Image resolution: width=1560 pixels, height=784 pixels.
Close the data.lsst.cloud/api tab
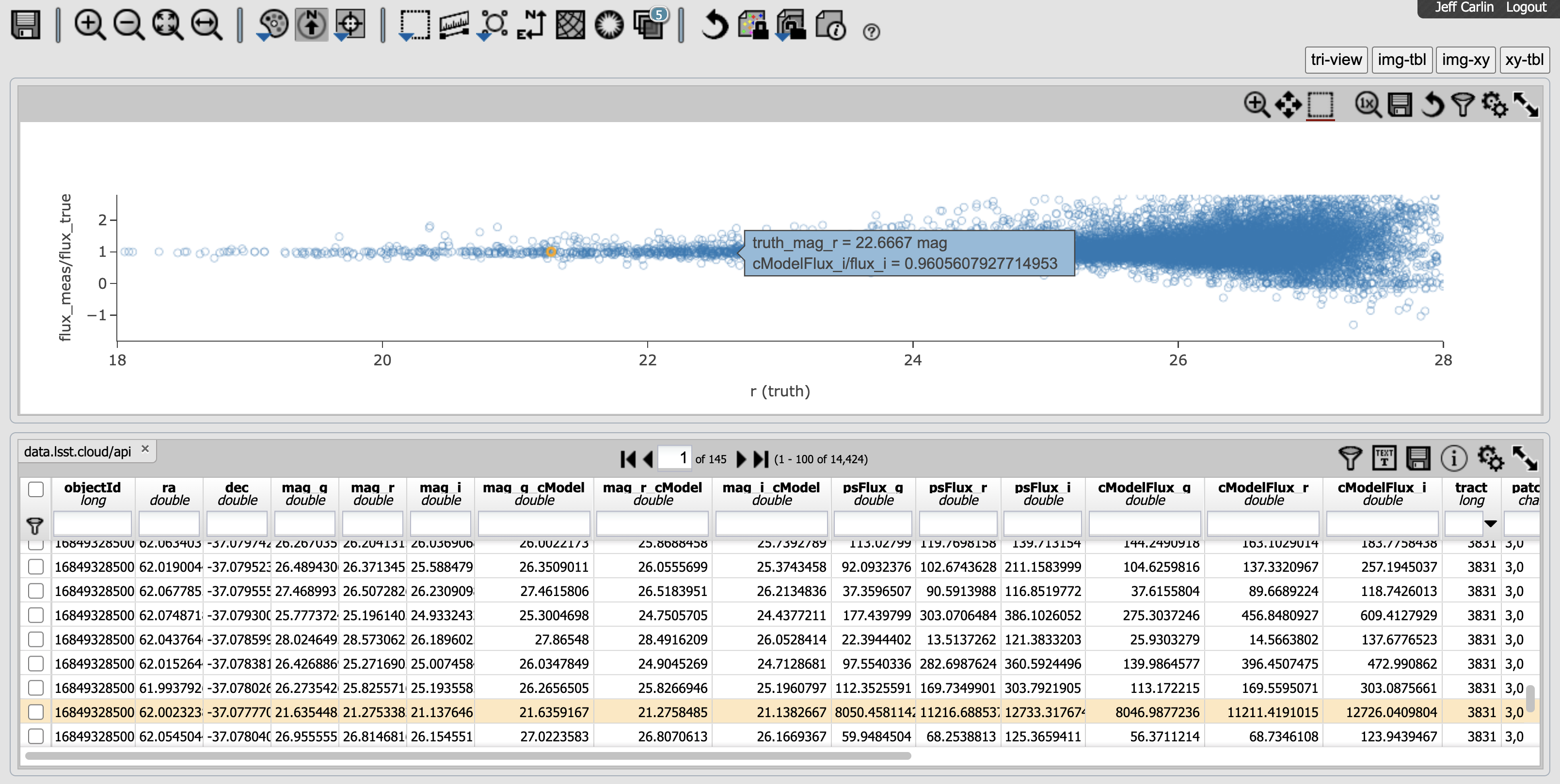coord(145,449)
